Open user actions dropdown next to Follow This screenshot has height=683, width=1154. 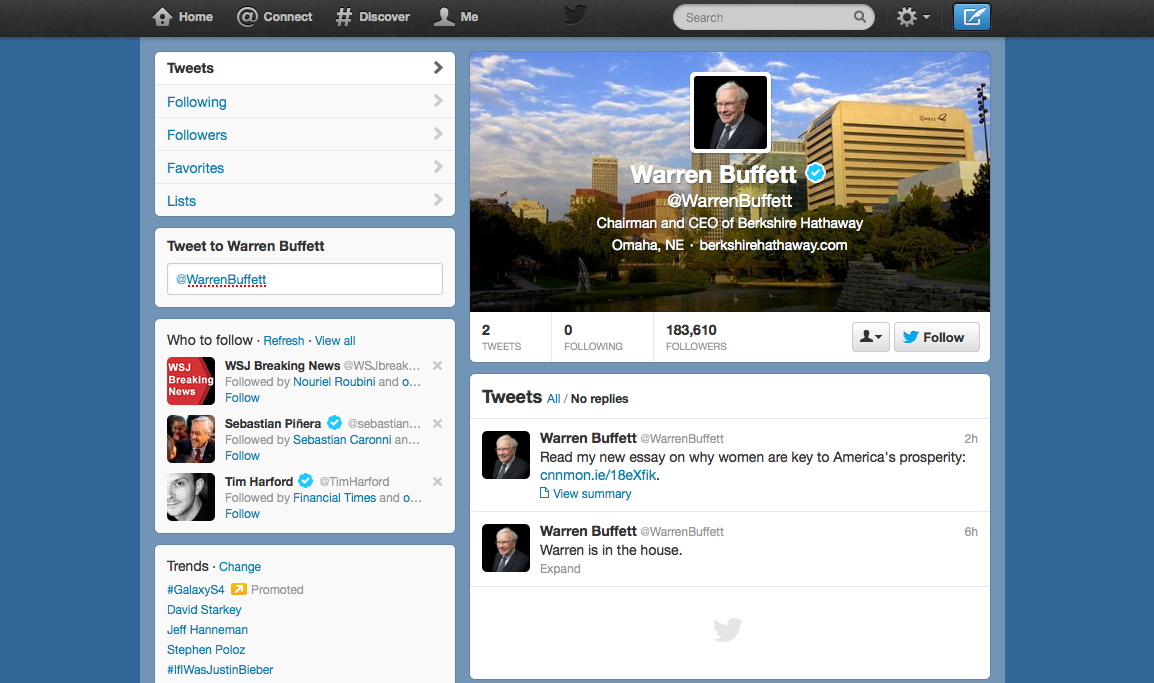click(870, 337)
